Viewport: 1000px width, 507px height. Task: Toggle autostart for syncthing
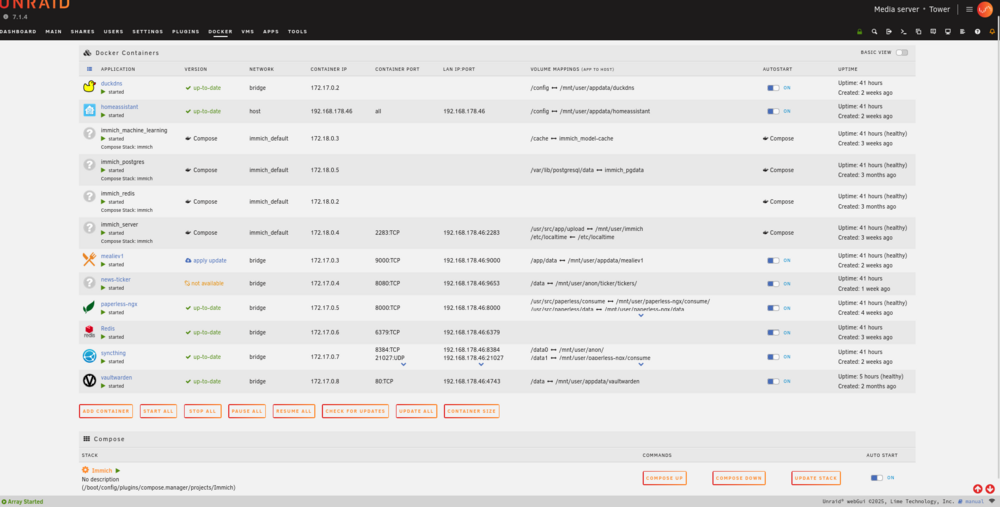click(774, 357)
